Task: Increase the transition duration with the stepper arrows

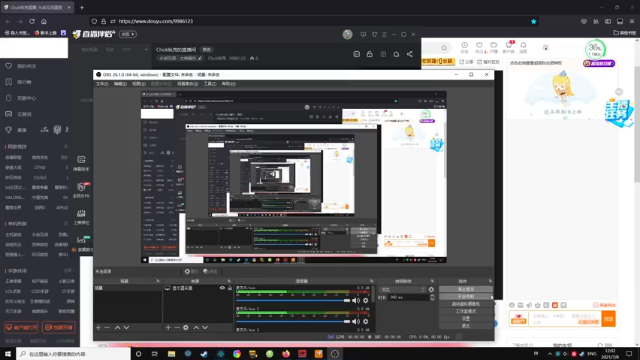Action: point(432,296)
